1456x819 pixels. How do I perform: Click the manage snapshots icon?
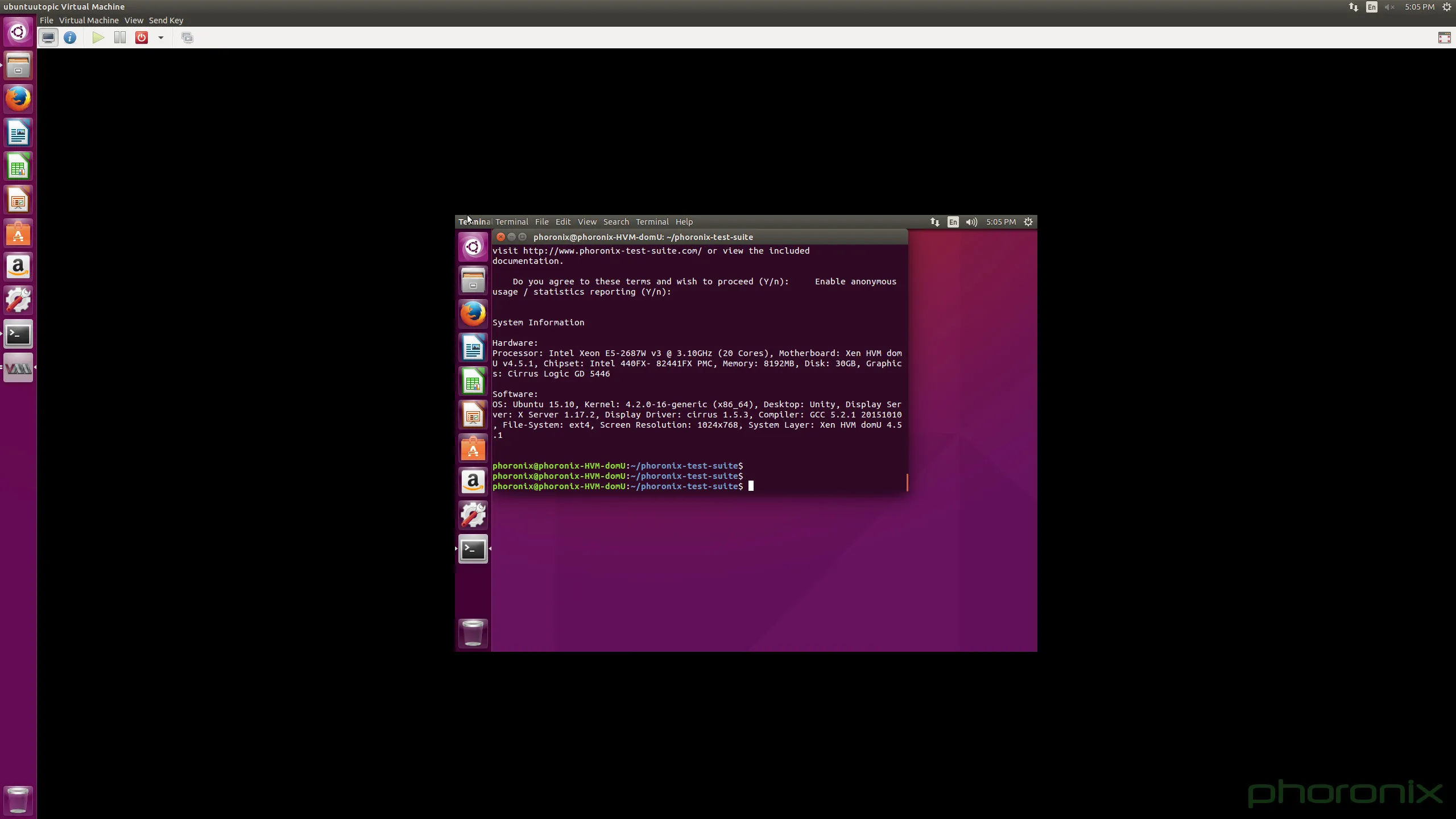(x=187, y=38)
